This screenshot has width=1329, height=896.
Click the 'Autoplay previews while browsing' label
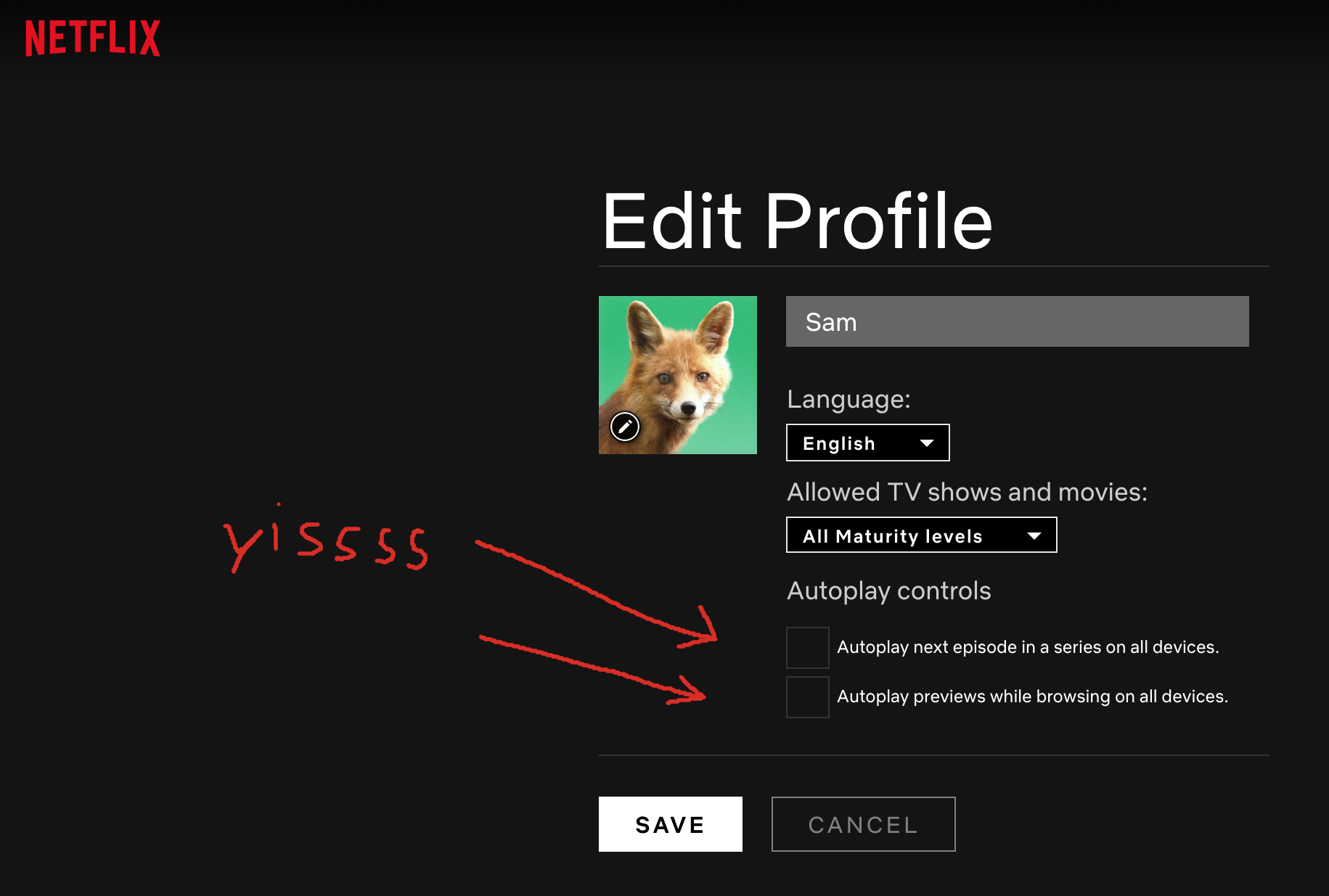point(1032,696)
